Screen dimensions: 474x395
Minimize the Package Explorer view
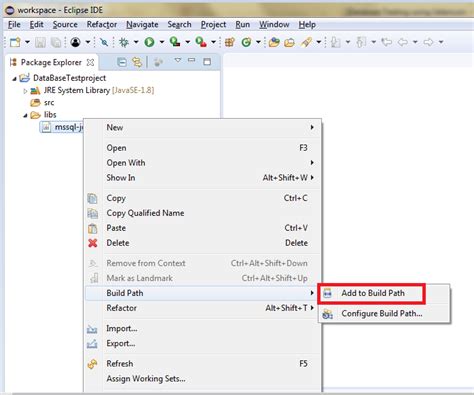pyautogui.click(x=191, y=60)
